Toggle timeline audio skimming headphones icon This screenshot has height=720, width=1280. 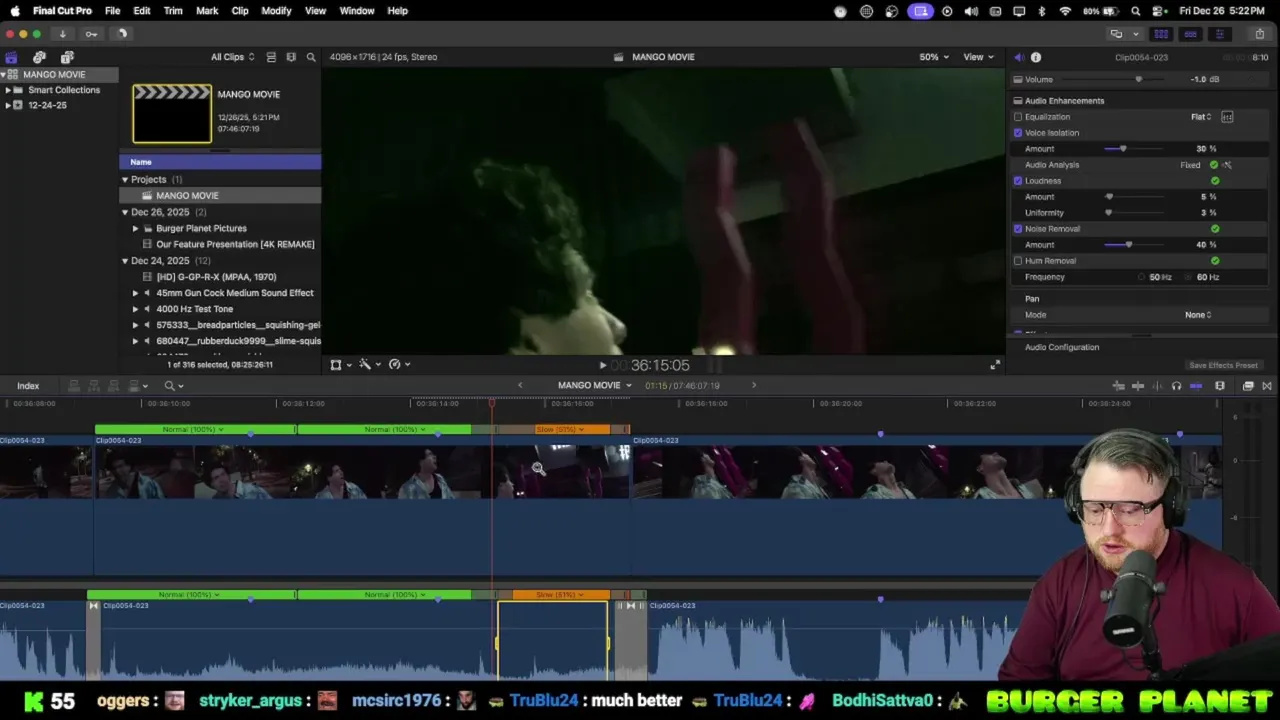pyautogui.click(x=1176, y=386)
